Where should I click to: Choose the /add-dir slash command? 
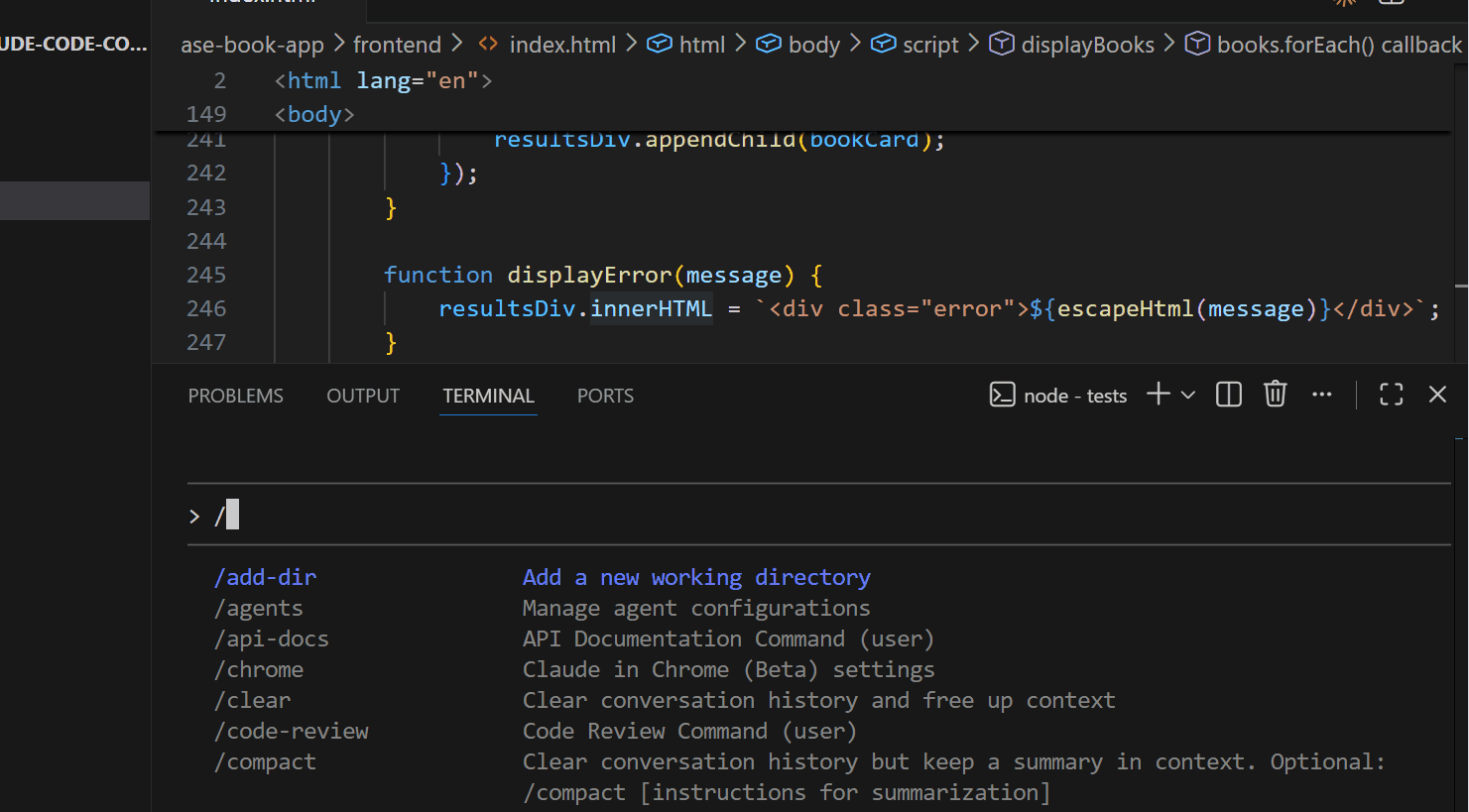pyautogui.click(x=266, y=577)
